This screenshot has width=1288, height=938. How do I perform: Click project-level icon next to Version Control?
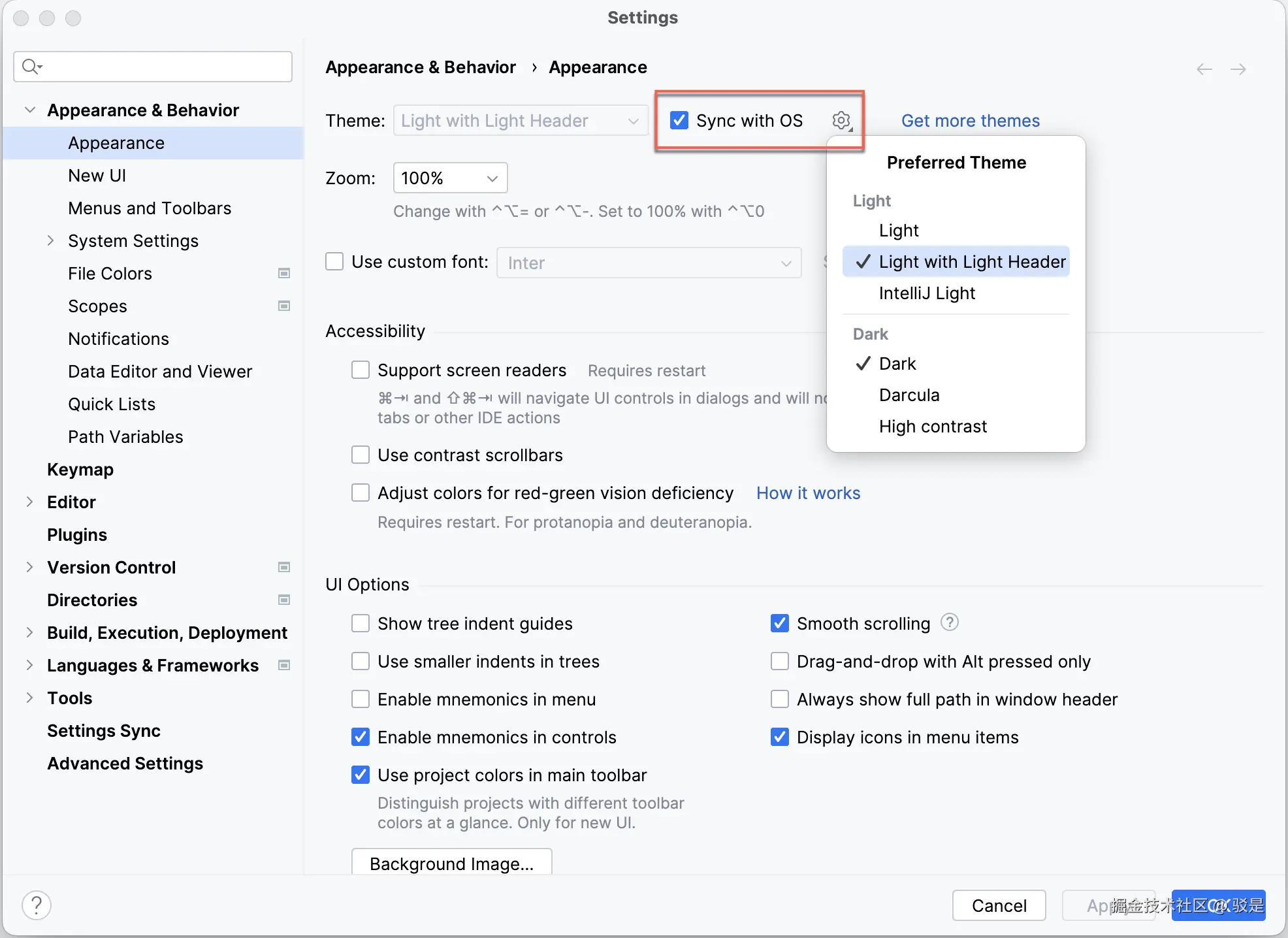click(284, 567)
